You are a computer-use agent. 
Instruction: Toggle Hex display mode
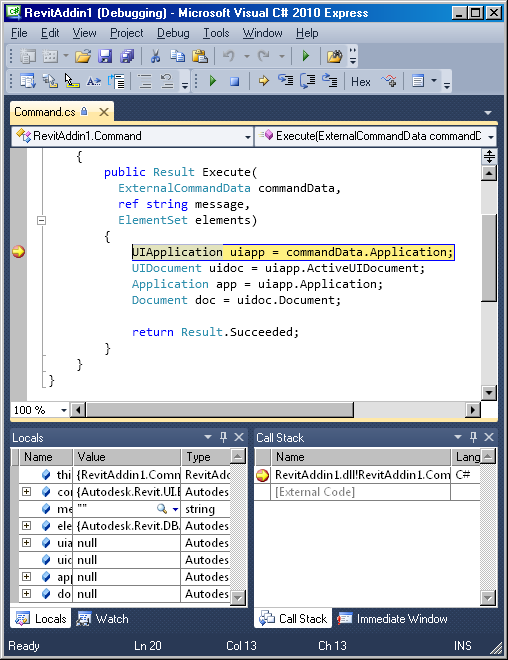pos(361,81)
